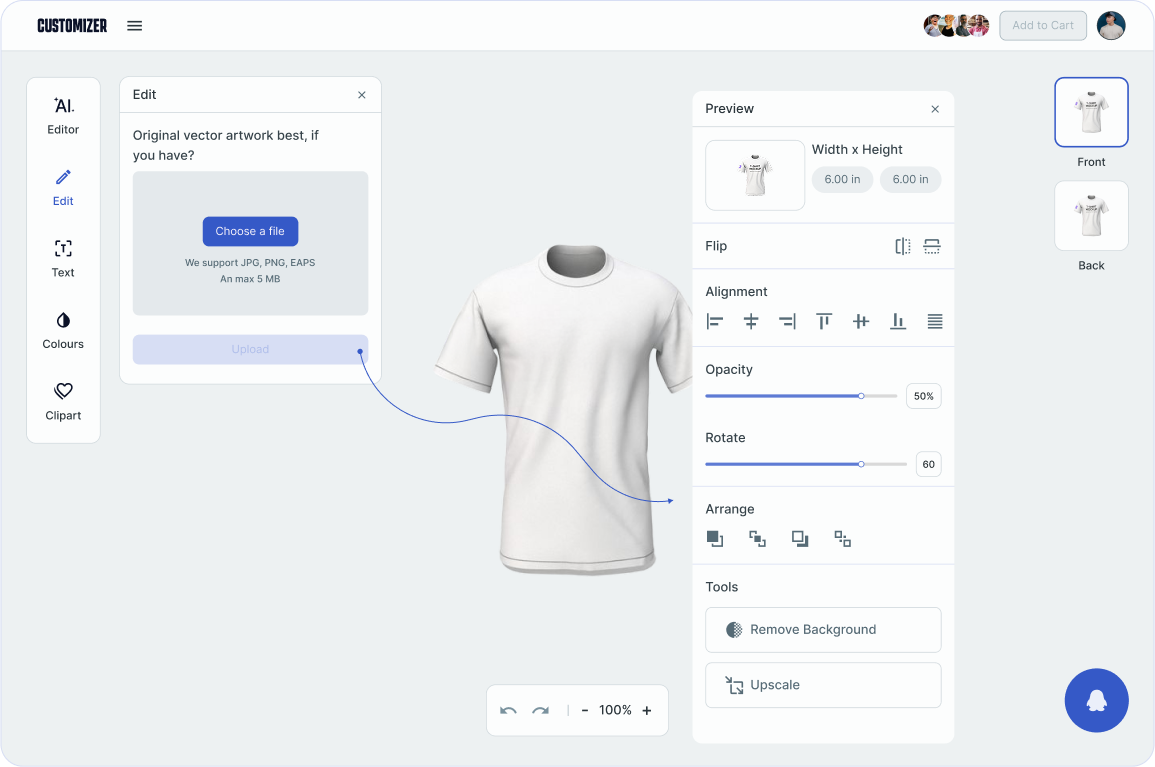Bring the artwork to front in Arrange
Viewport: 1155px width, 767px height.
(x=715, y=538)
